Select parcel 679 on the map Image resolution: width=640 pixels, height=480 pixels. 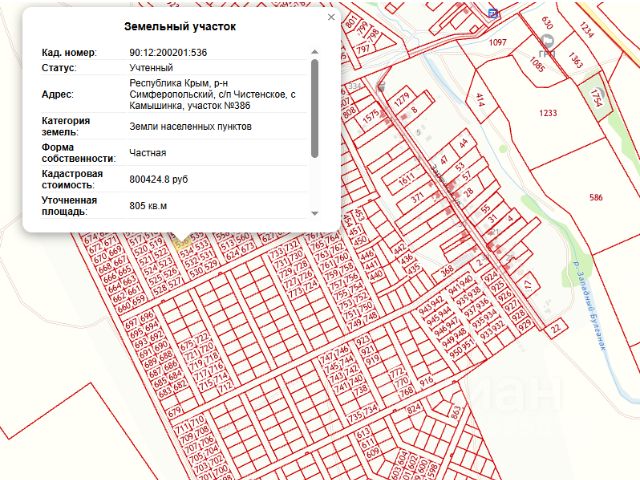174,411
